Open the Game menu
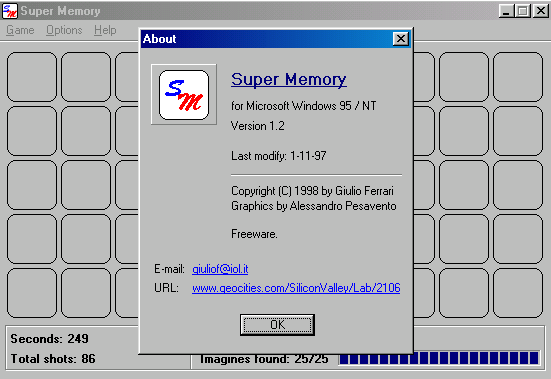Screen dimensions: 551x379 pyautogui.click(x=20, y=30)
